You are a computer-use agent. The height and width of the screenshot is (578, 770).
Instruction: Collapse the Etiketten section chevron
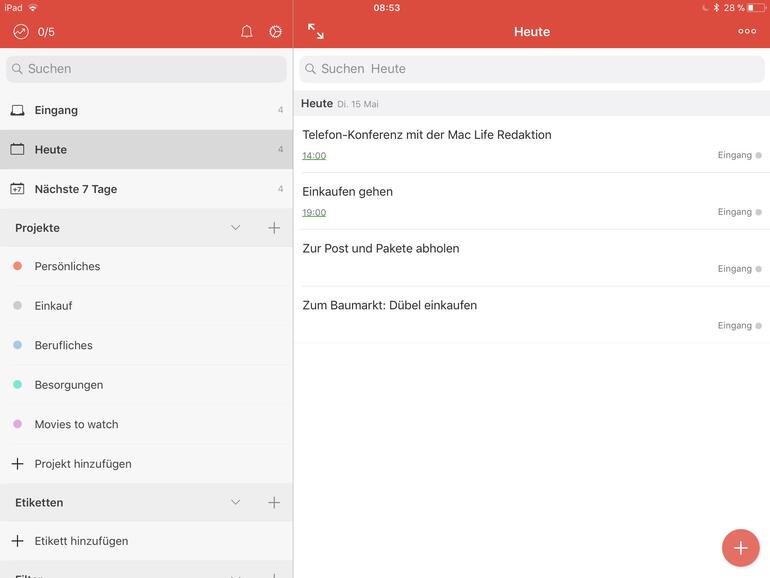tap(236, 502)
